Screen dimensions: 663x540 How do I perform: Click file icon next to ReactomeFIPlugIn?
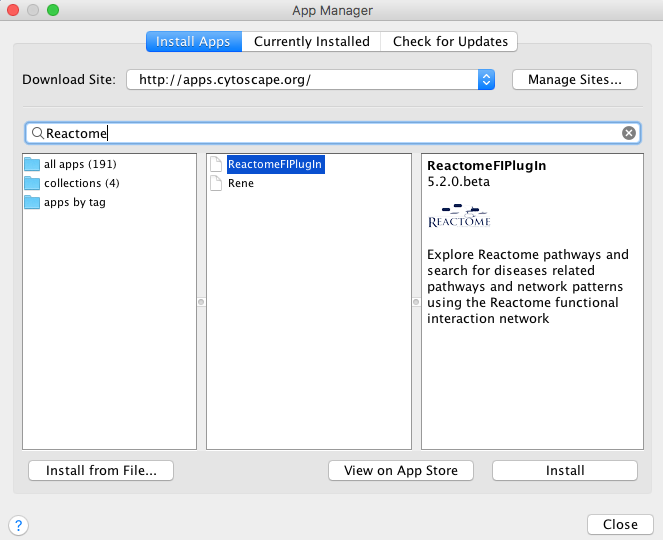(x=216, y=164)
